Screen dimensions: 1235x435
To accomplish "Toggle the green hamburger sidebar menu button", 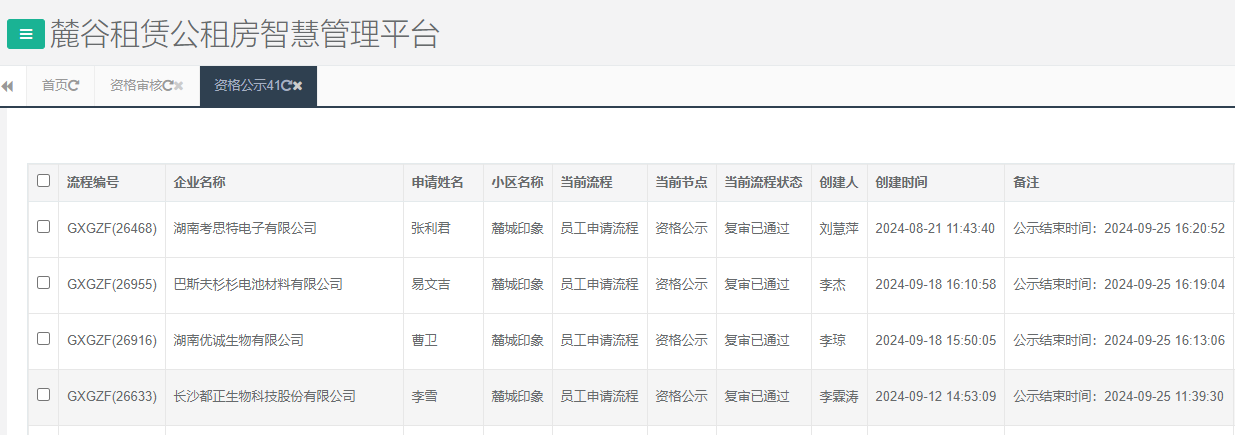I will pos(26,34).
